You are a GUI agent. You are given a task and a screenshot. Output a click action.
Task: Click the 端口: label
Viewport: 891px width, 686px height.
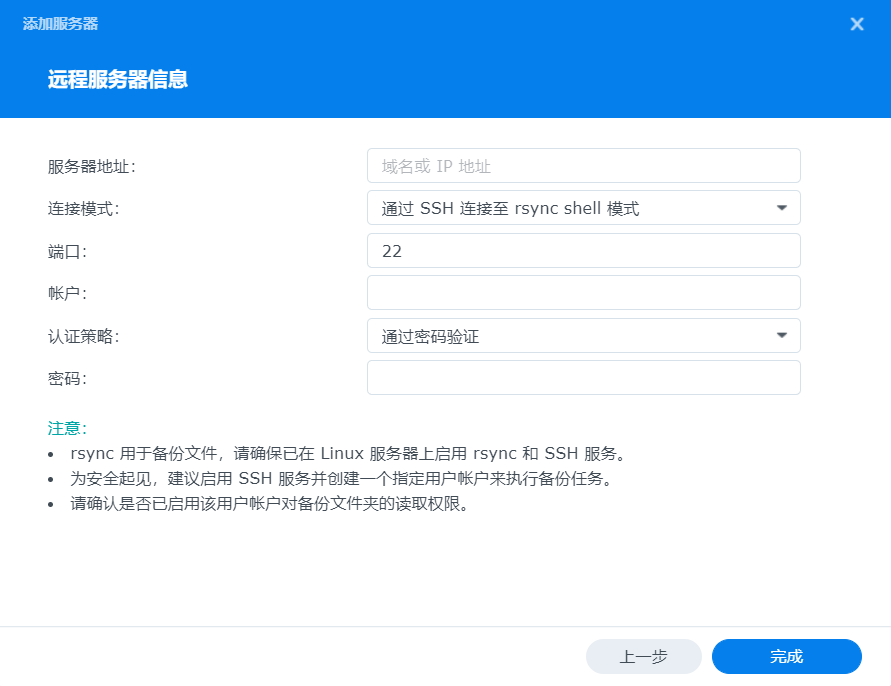(x=67, y=251)
